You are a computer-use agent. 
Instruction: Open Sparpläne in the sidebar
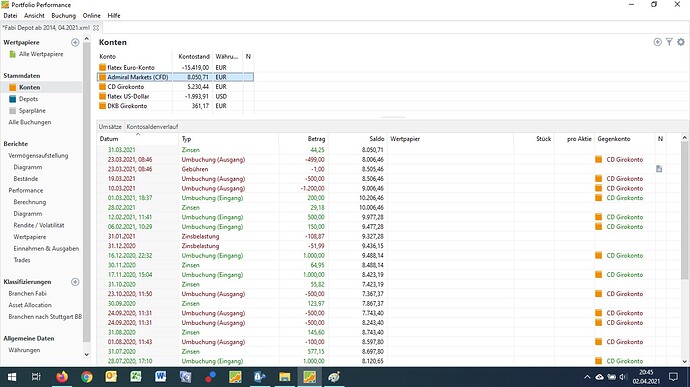32,111
